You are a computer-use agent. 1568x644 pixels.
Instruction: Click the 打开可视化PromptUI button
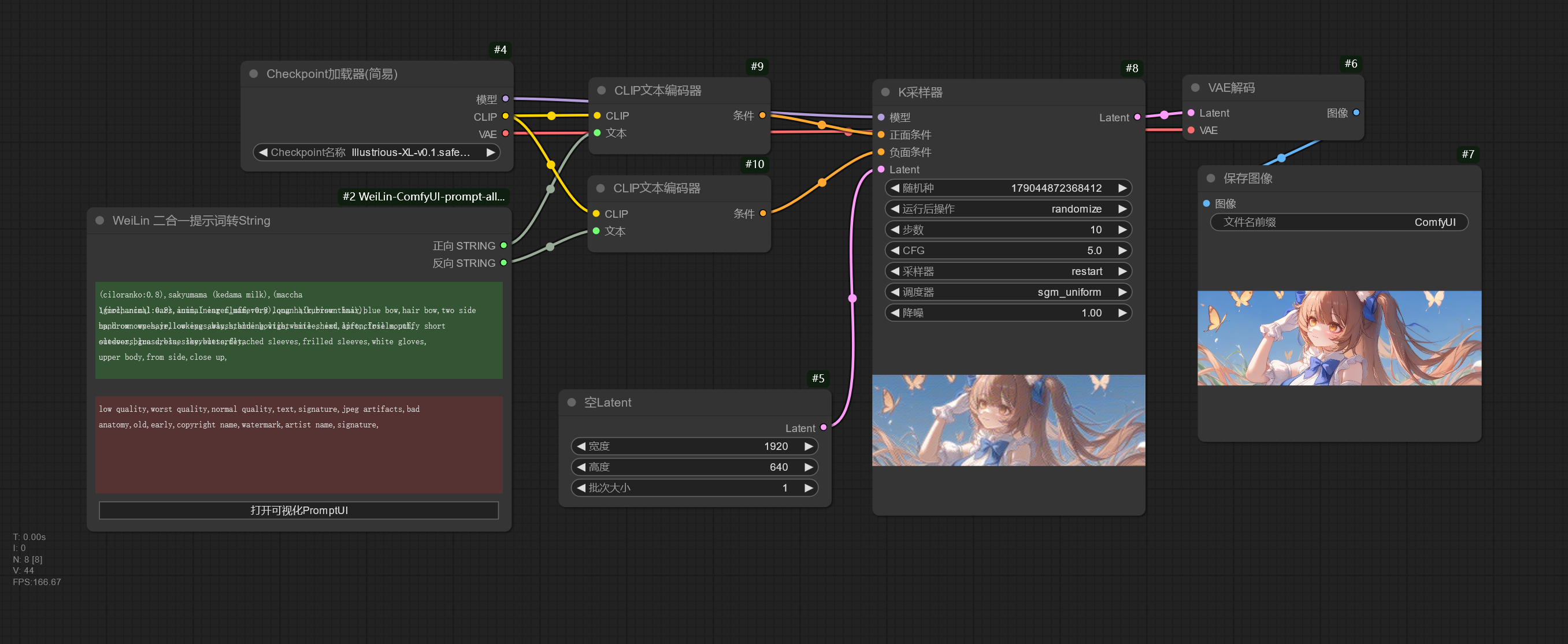tap(298, 510)
